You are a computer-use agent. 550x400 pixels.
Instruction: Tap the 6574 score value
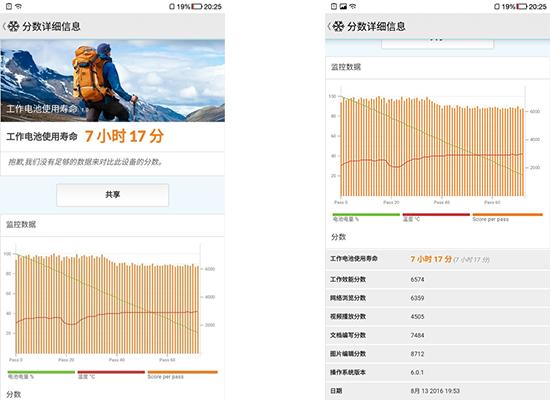(x=417, y=279)
